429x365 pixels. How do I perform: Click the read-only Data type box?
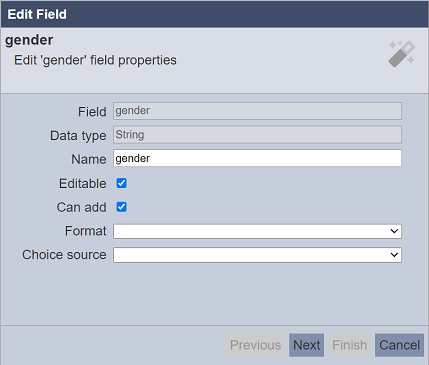[257, 135]
